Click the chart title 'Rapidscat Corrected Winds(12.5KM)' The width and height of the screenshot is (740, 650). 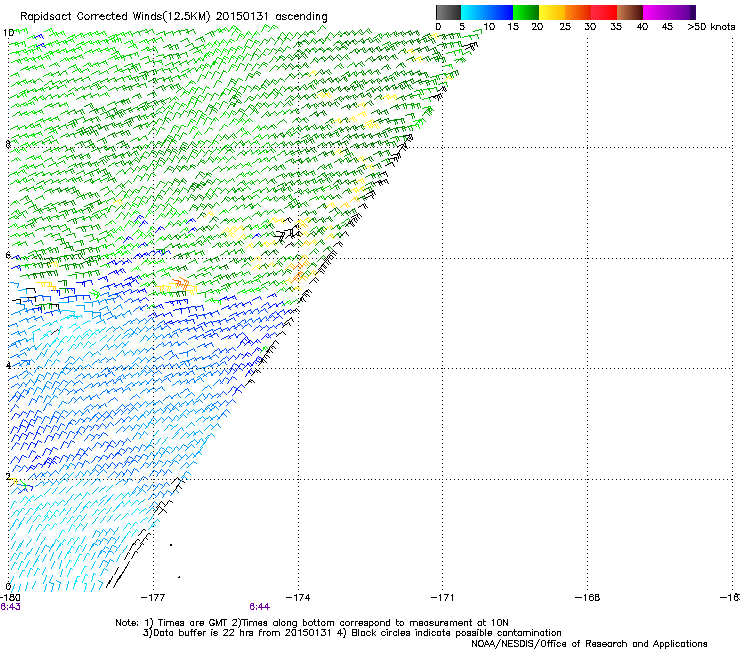point(115,17)
